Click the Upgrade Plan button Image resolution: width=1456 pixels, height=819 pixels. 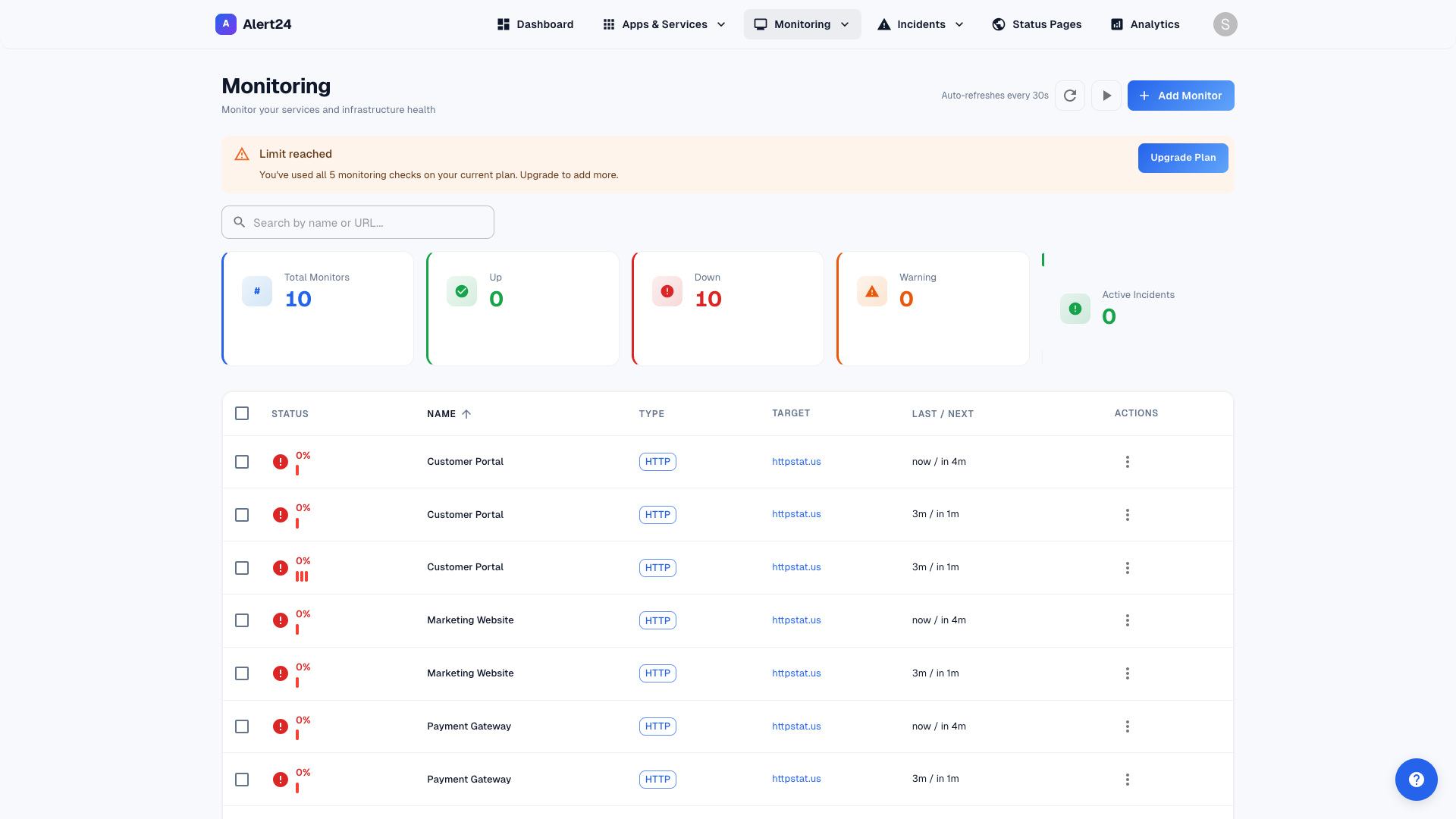pyautogui.click(x=1183, y=158)
